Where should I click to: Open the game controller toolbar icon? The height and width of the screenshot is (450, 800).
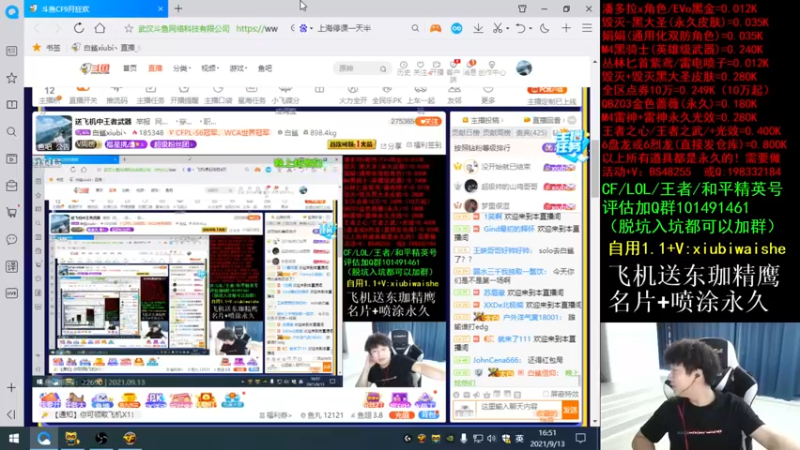pos(435,29)
